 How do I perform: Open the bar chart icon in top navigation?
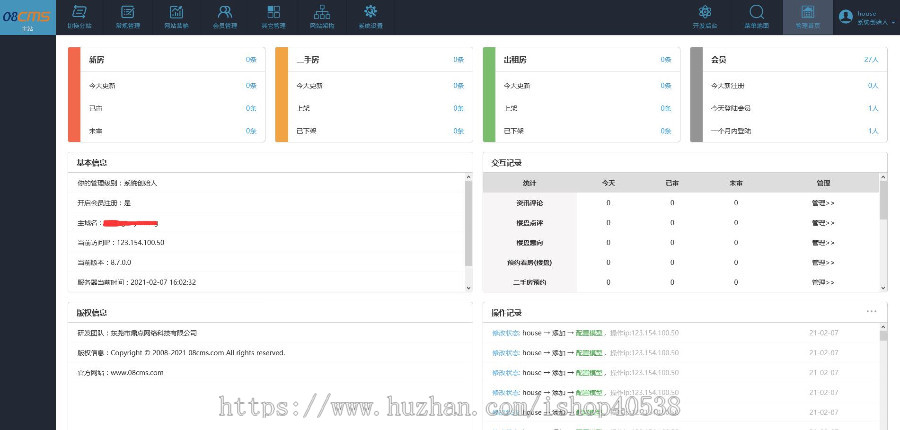tap(176, 11)
